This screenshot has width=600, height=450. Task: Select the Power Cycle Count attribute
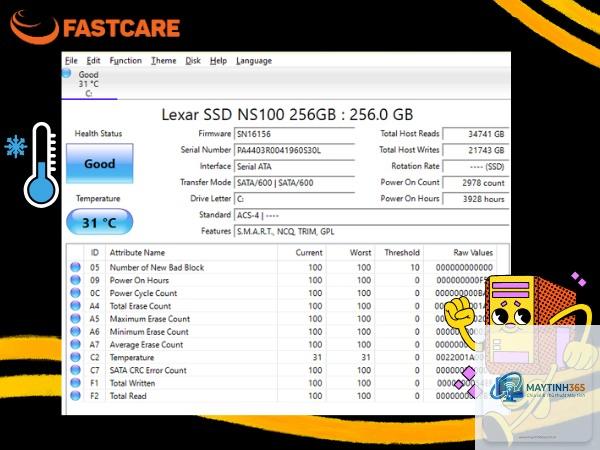[x=143, y=293]
